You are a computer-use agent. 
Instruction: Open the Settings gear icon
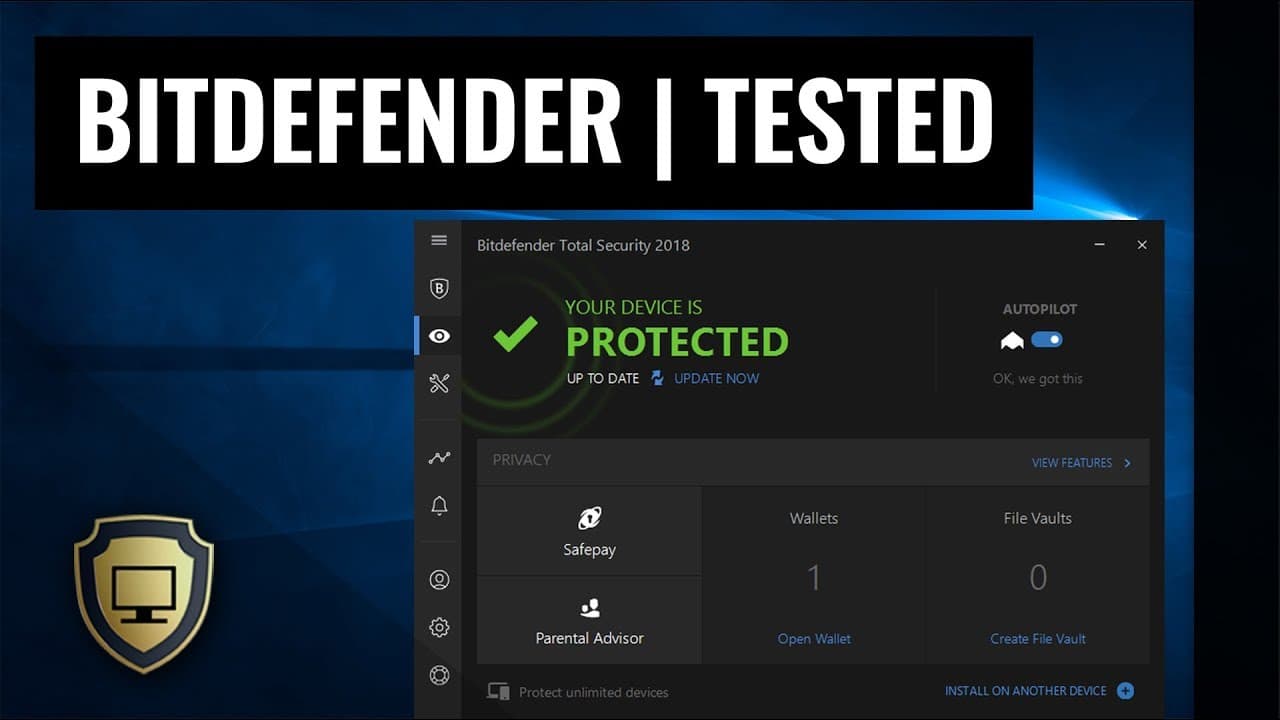(x=439, y=628)
